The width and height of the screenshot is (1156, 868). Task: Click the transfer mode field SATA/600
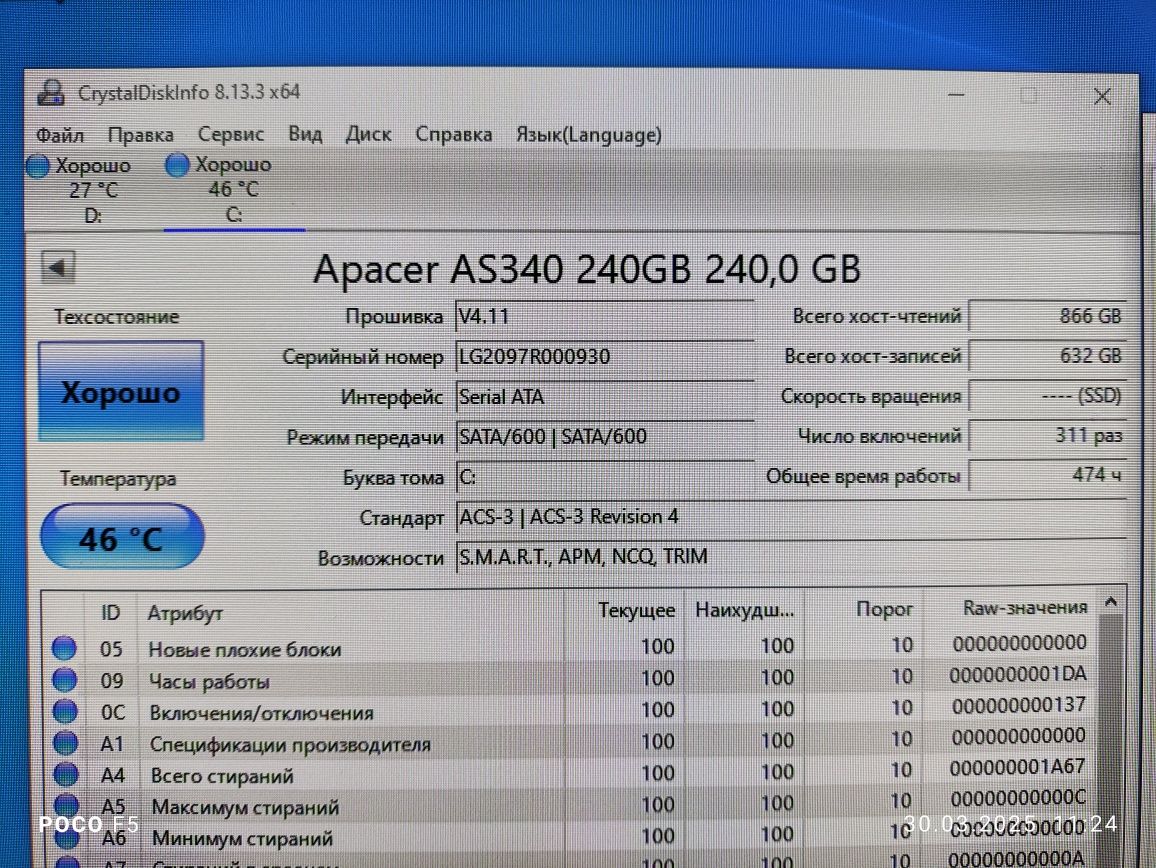605,437
